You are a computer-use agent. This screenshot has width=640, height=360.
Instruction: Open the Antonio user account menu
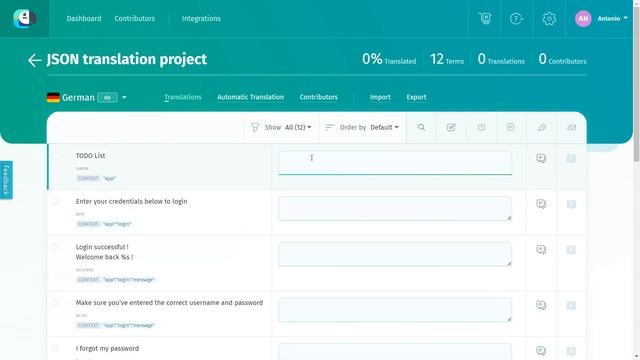612,18
